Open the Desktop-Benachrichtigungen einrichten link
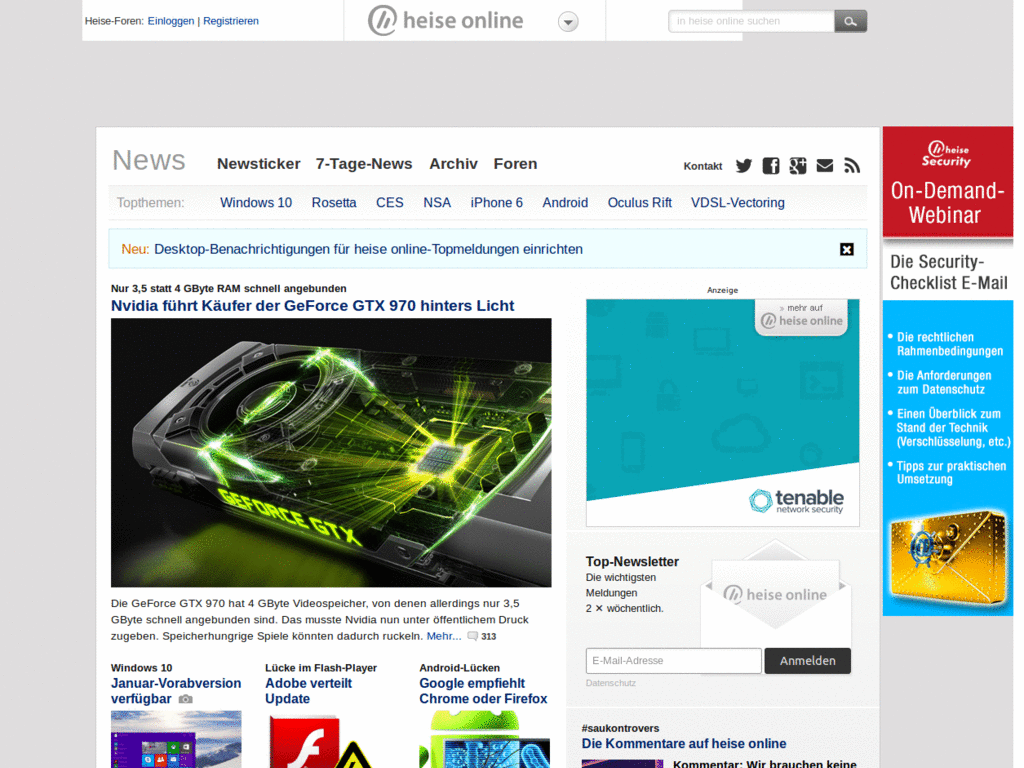Viewport: 1024px width, 768px height. click(x=368, y=249)
